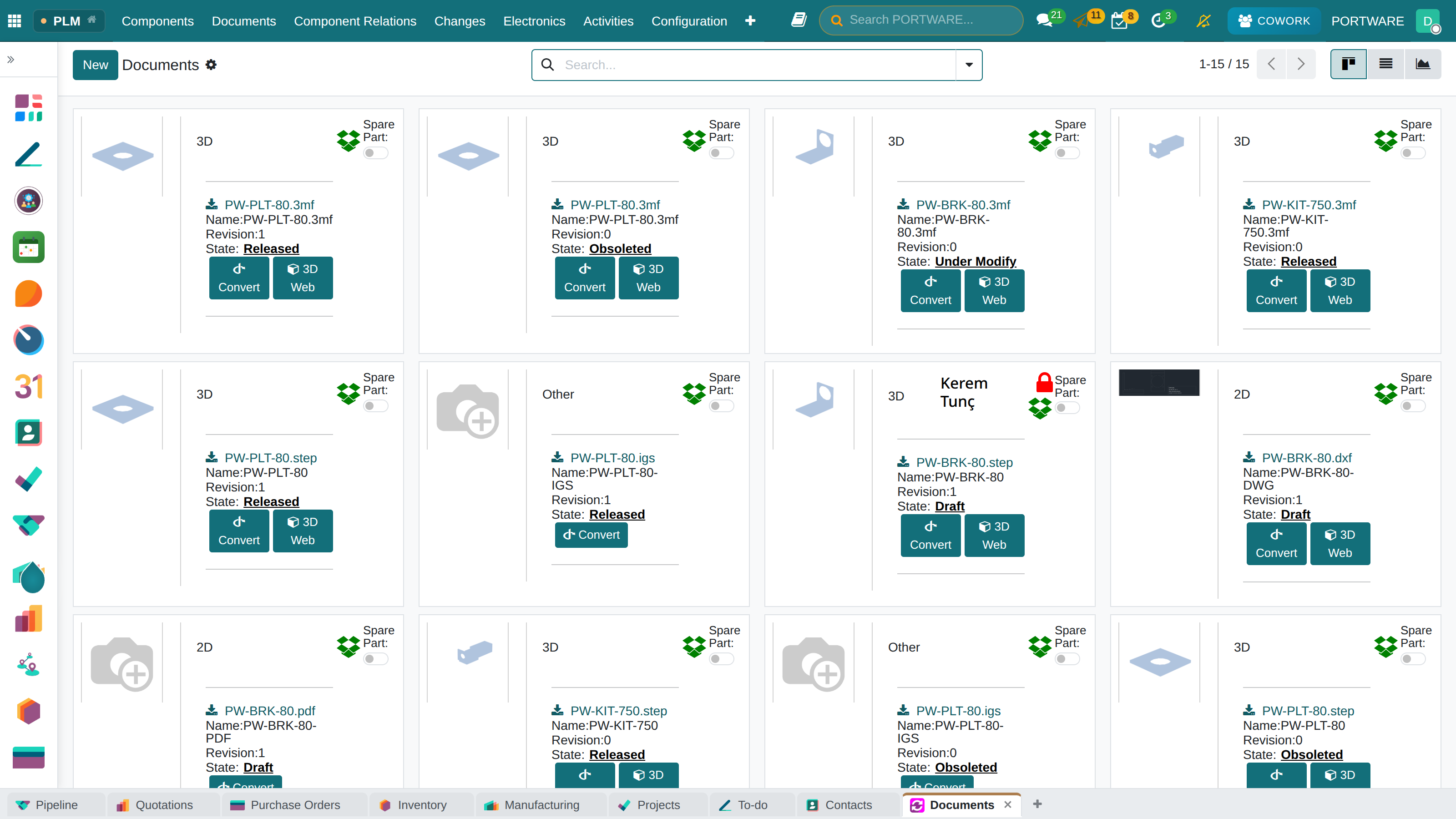
Task: Switch to kanban view
Action: [x=1349, y=65]
